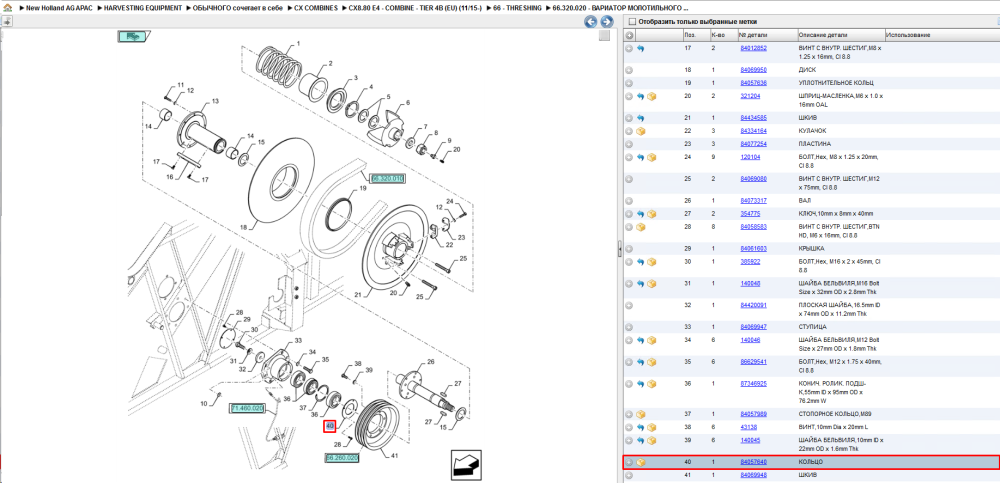Viewport: 1000px width, 483px height.
Task: Open part number link 84069948
Action: click(x=753, y=475)
